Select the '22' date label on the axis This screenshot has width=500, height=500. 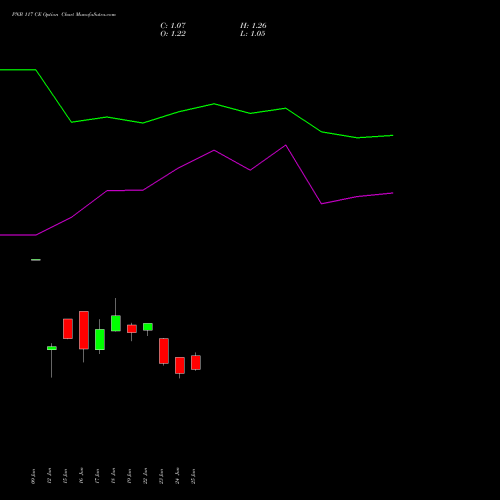(145, 476)
